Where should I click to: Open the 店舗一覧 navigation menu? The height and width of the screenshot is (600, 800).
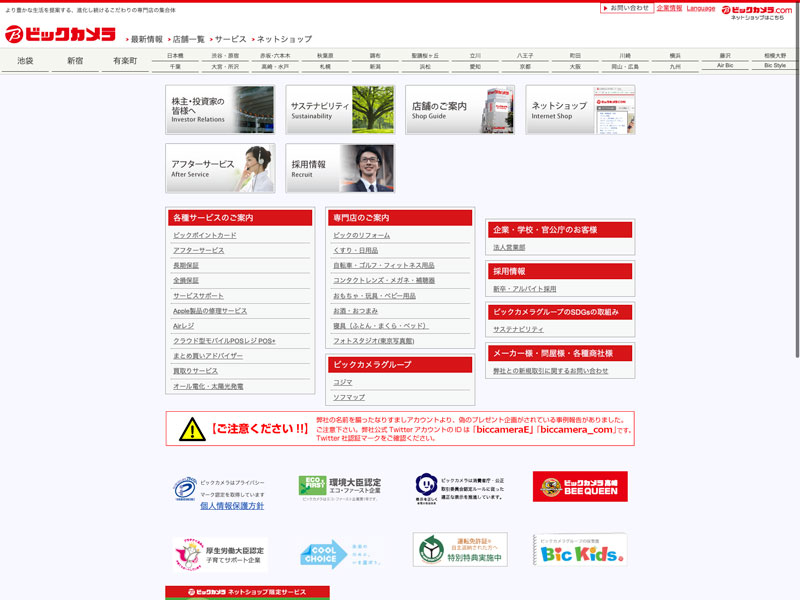click(188, 39)
